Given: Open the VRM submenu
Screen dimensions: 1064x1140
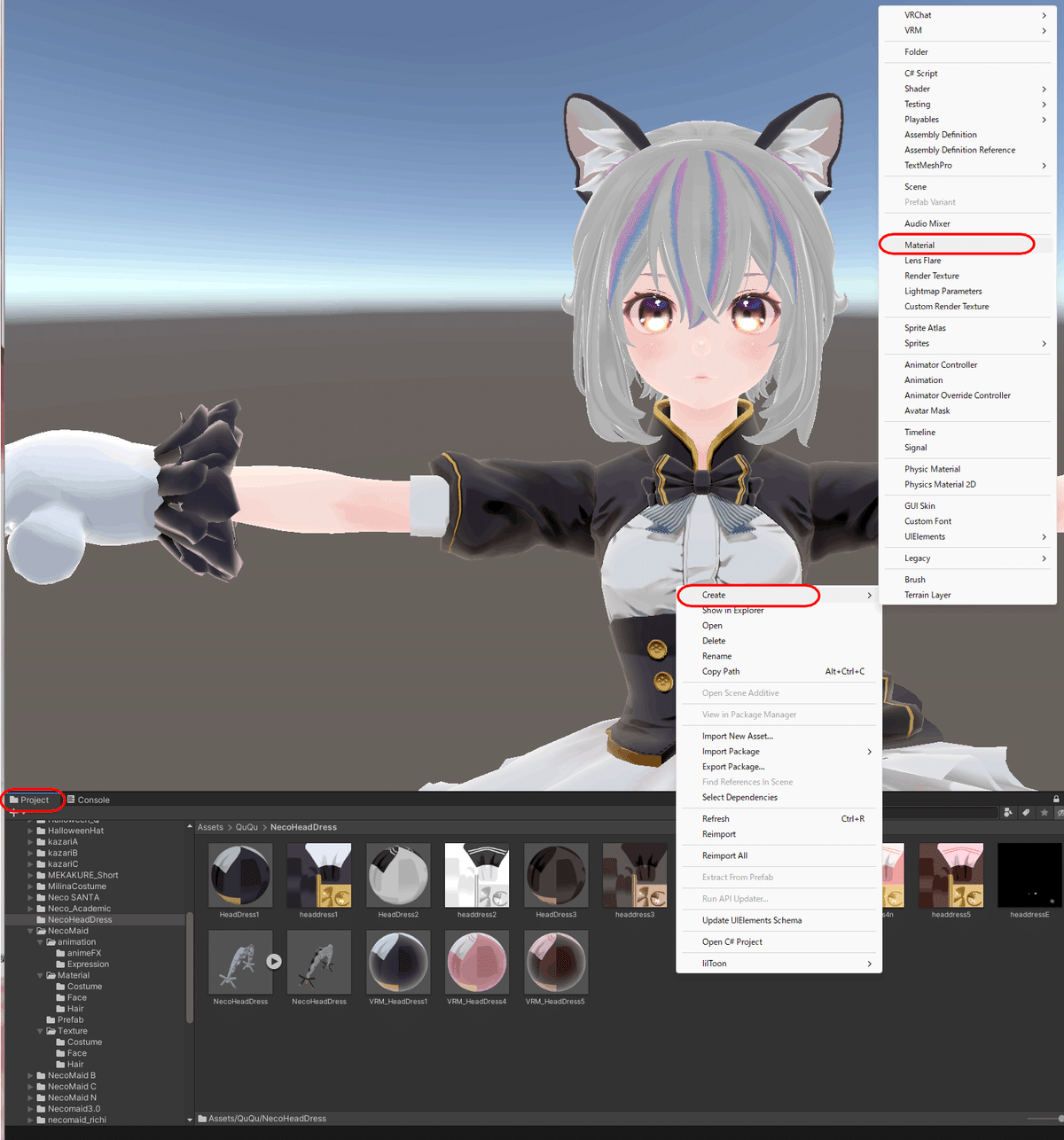Looking at the screenshot, I should 967,30.
